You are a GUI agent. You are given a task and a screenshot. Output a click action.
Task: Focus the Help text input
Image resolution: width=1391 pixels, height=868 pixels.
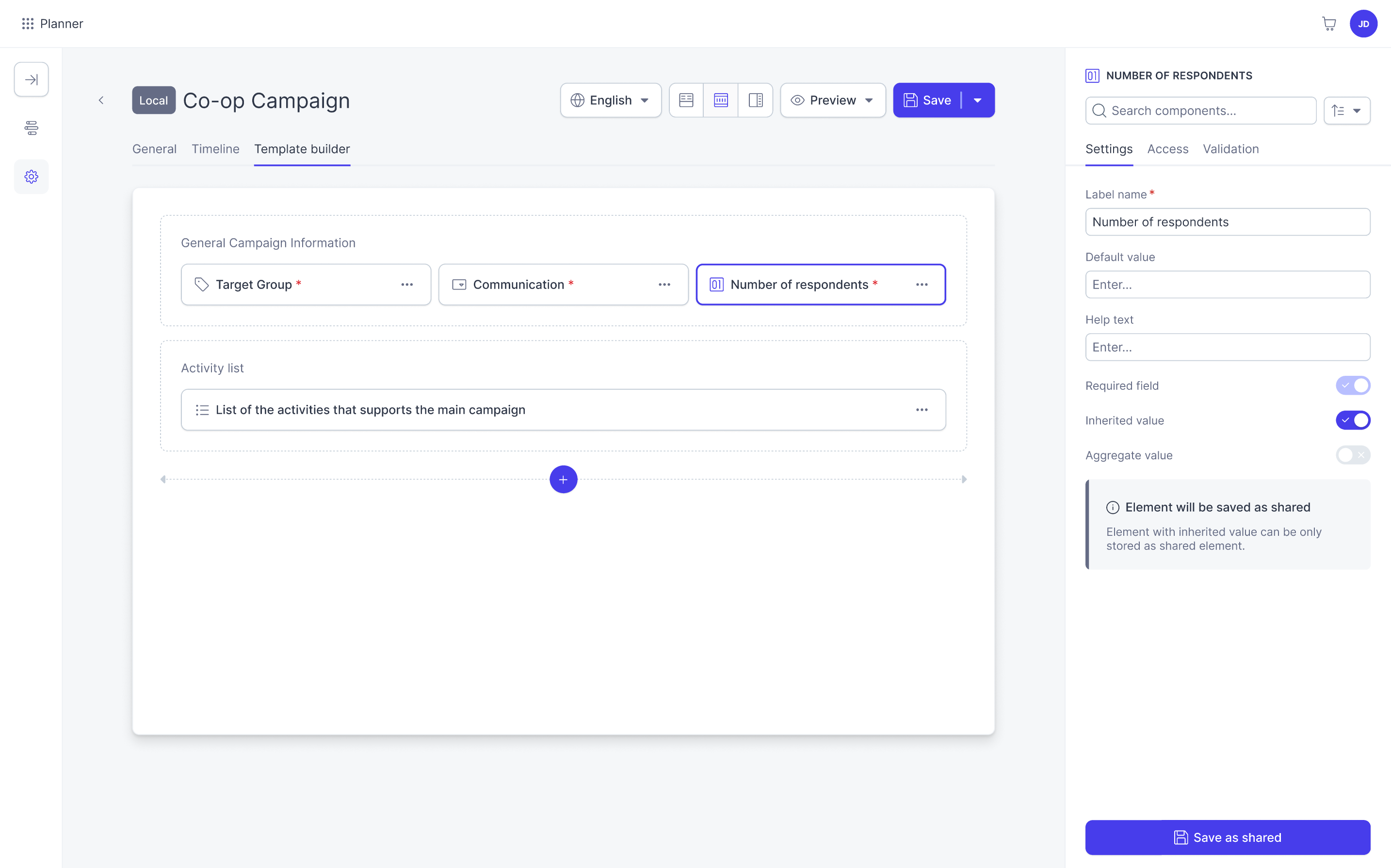click(1228, 347)
